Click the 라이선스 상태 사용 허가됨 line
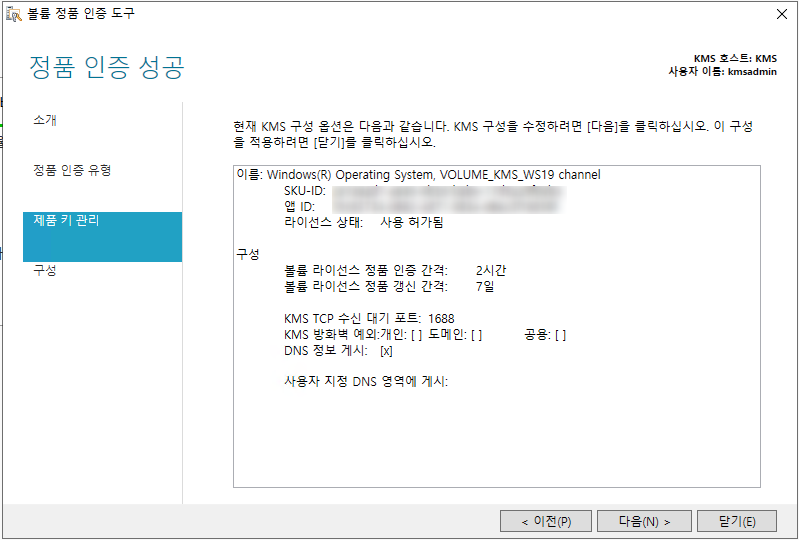Viewport: 799px width, 540px height. pos(364,223)
